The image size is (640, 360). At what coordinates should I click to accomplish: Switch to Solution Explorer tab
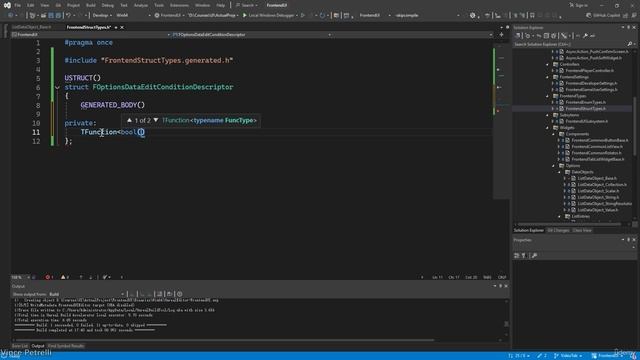click(x=529, y=231)
